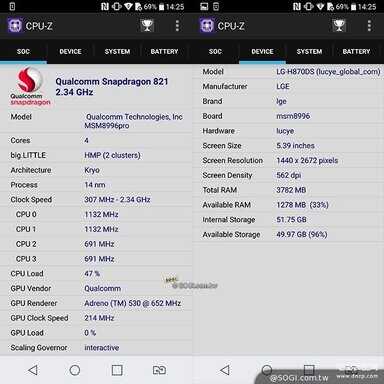Select the CPU 2 row
The image size is (384, 384).
(96, 244)
